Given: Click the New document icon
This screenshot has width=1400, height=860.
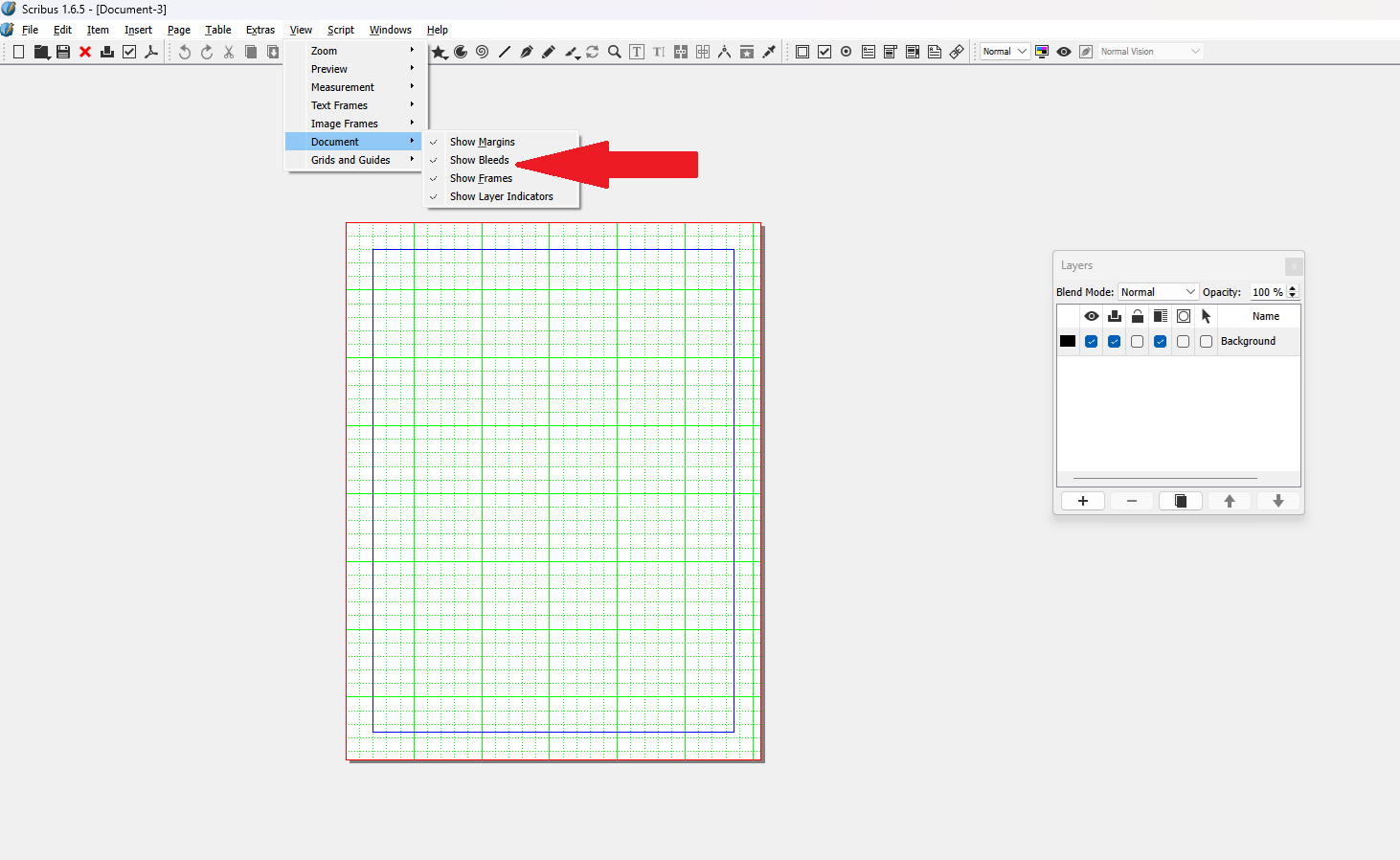Looking at the screenshot, I should (18, 52).
